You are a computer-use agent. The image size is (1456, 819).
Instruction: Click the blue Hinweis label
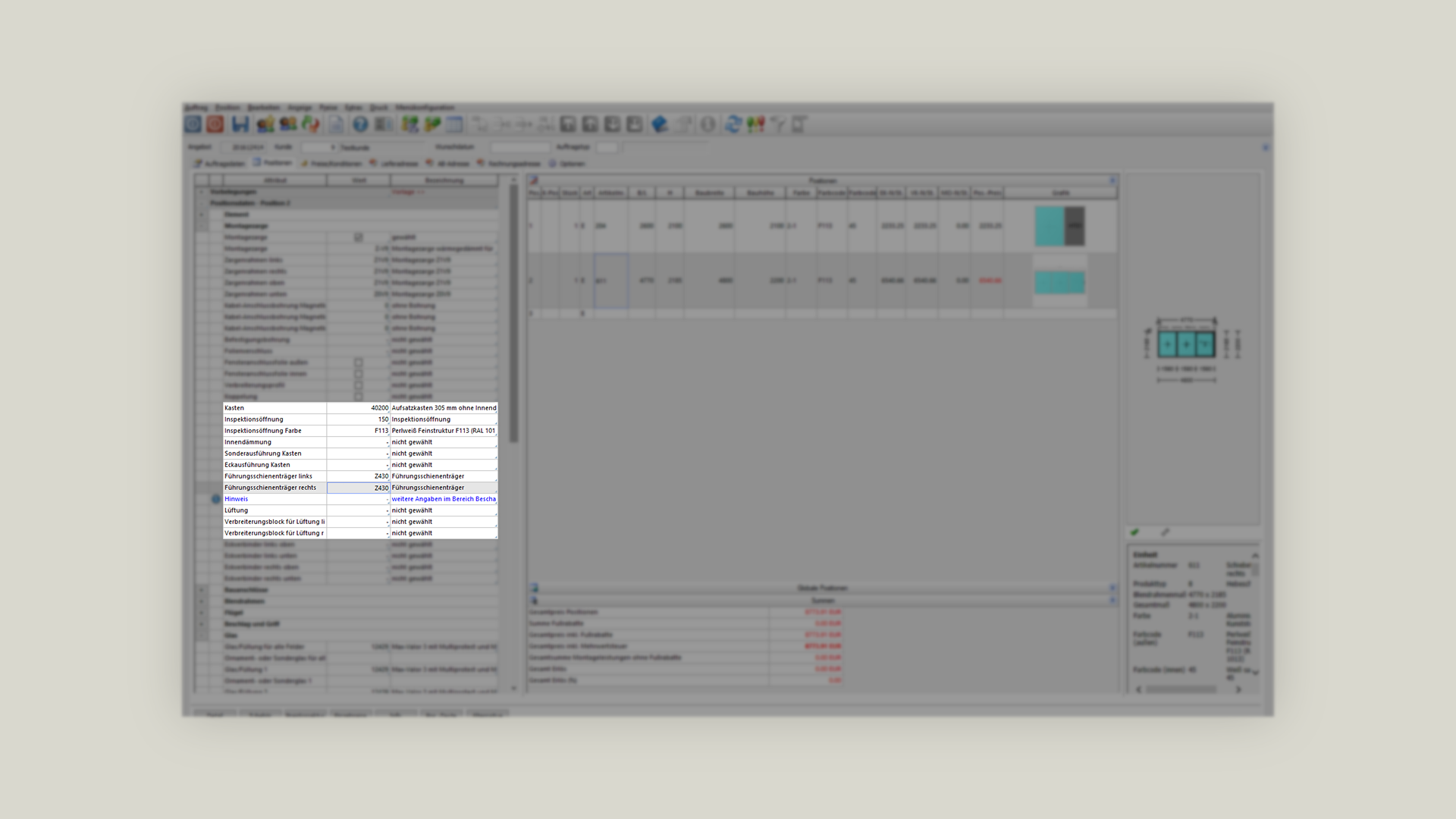coord(236,499)
